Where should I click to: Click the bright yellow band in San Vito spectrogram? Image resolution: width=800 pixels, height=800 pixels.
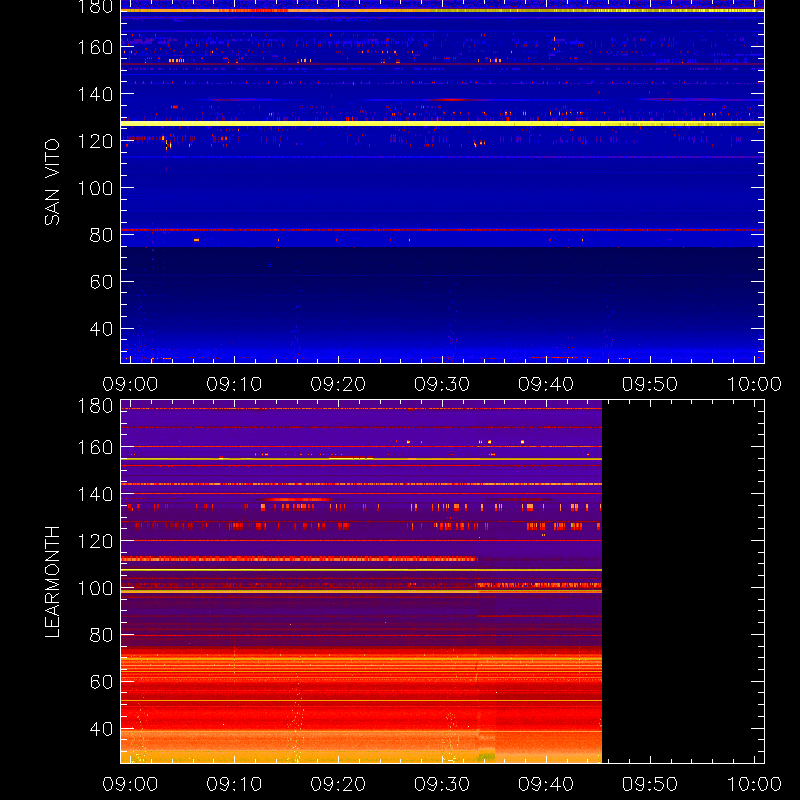(x=442, y=123)
